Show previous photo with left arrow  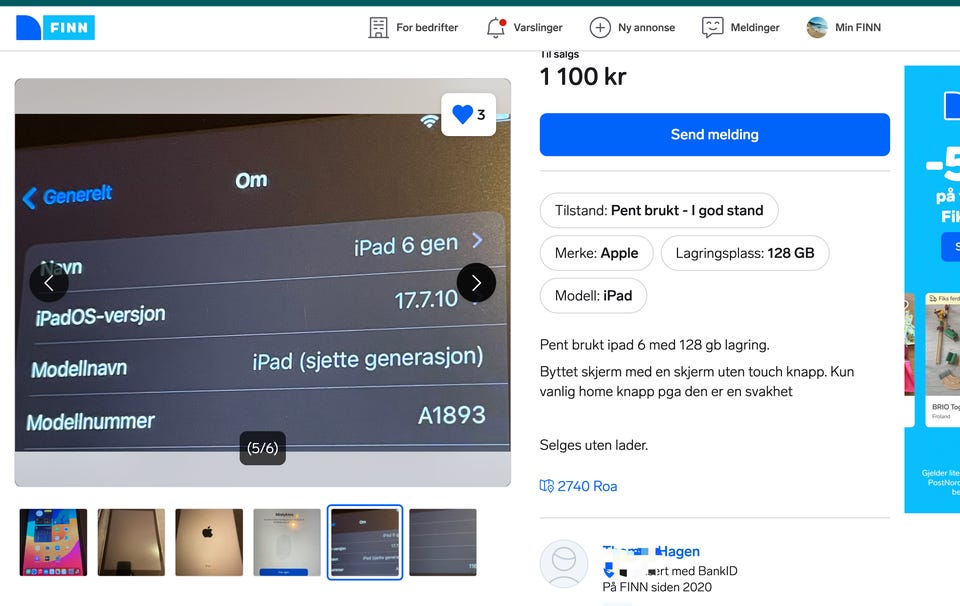(49, 282)
